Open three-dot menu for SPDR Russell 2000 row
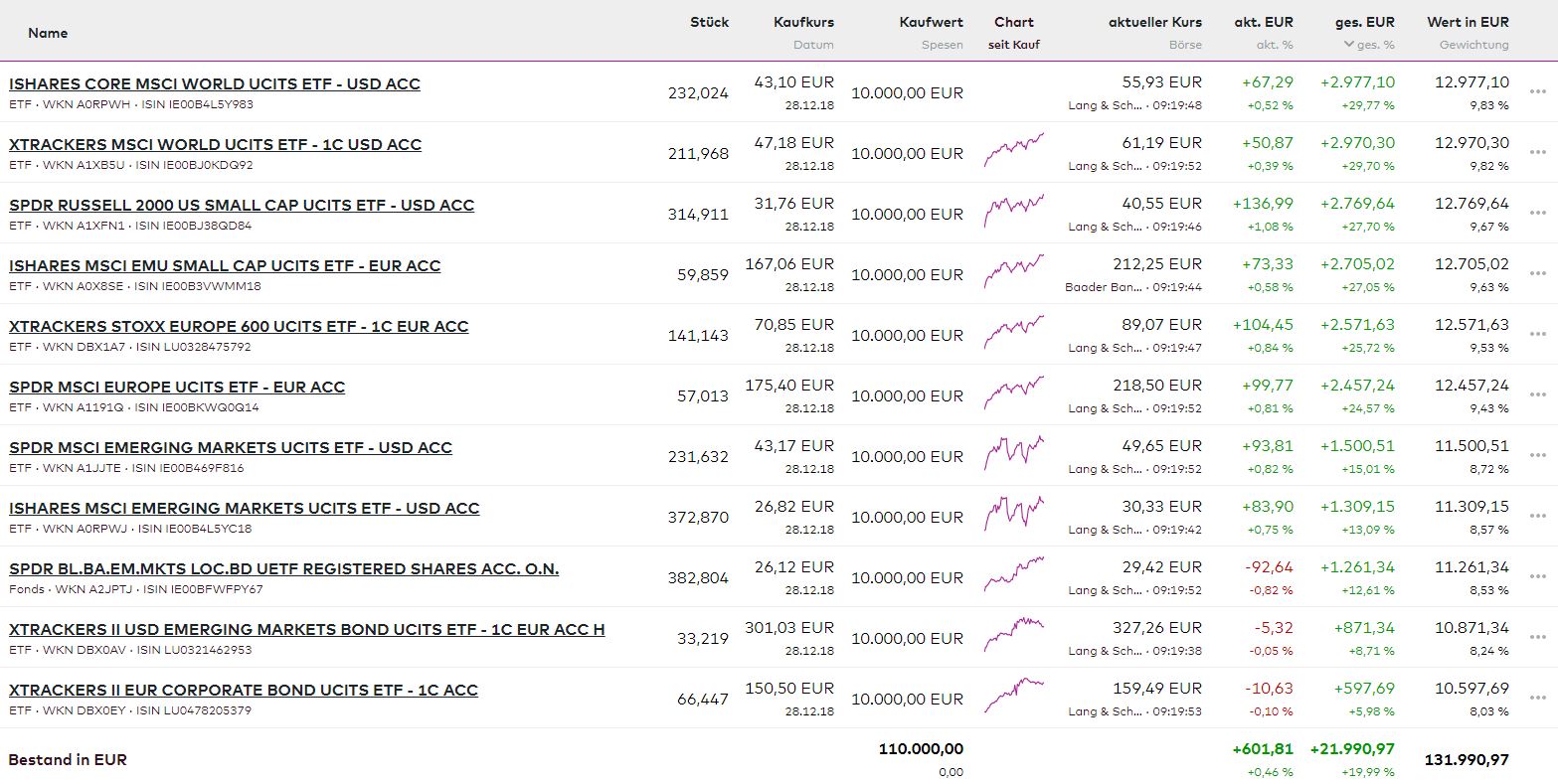This screenshot has width=1558, height=784. coord(1538,214)
